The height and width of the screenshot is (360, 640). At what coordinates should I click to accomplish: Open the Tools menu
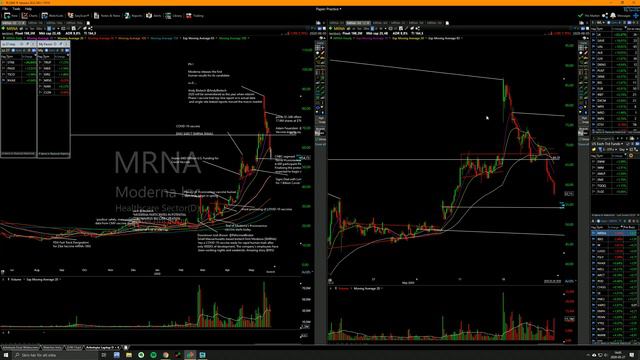(16, 9)
